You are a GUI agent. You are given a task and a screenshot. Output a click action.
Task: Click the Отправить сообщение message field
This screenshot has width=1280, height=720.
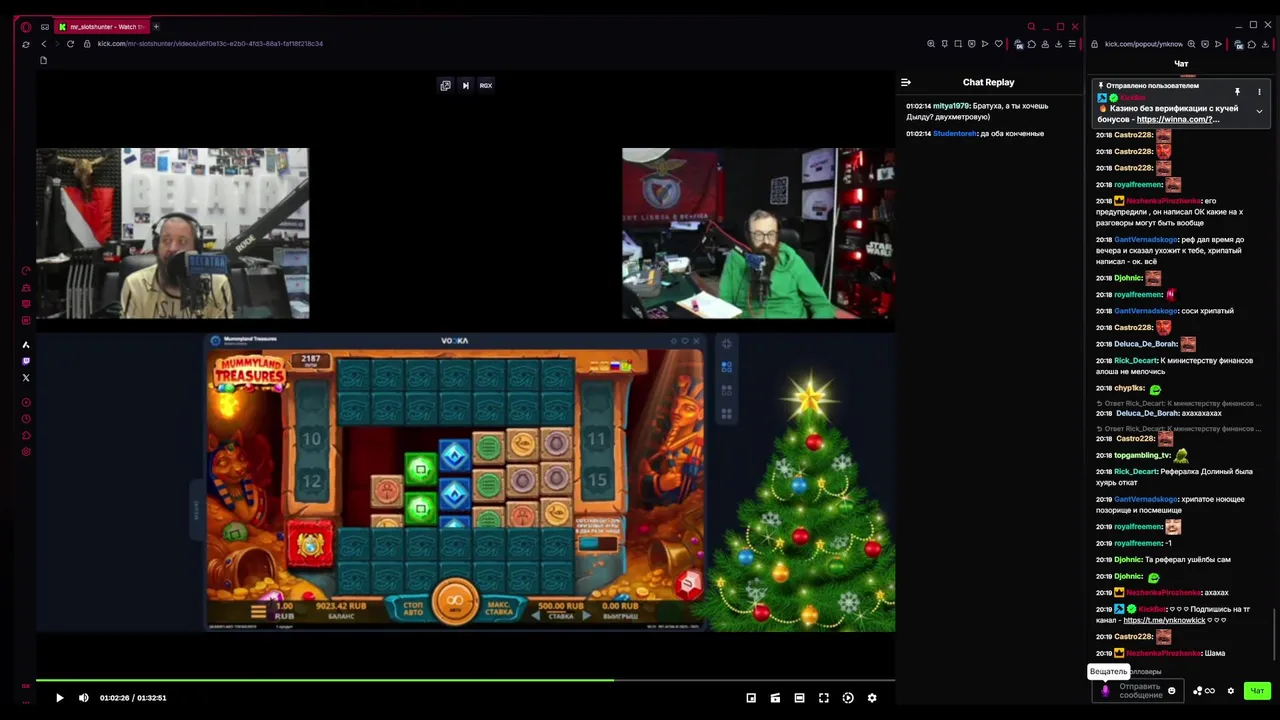[1140, 691]
